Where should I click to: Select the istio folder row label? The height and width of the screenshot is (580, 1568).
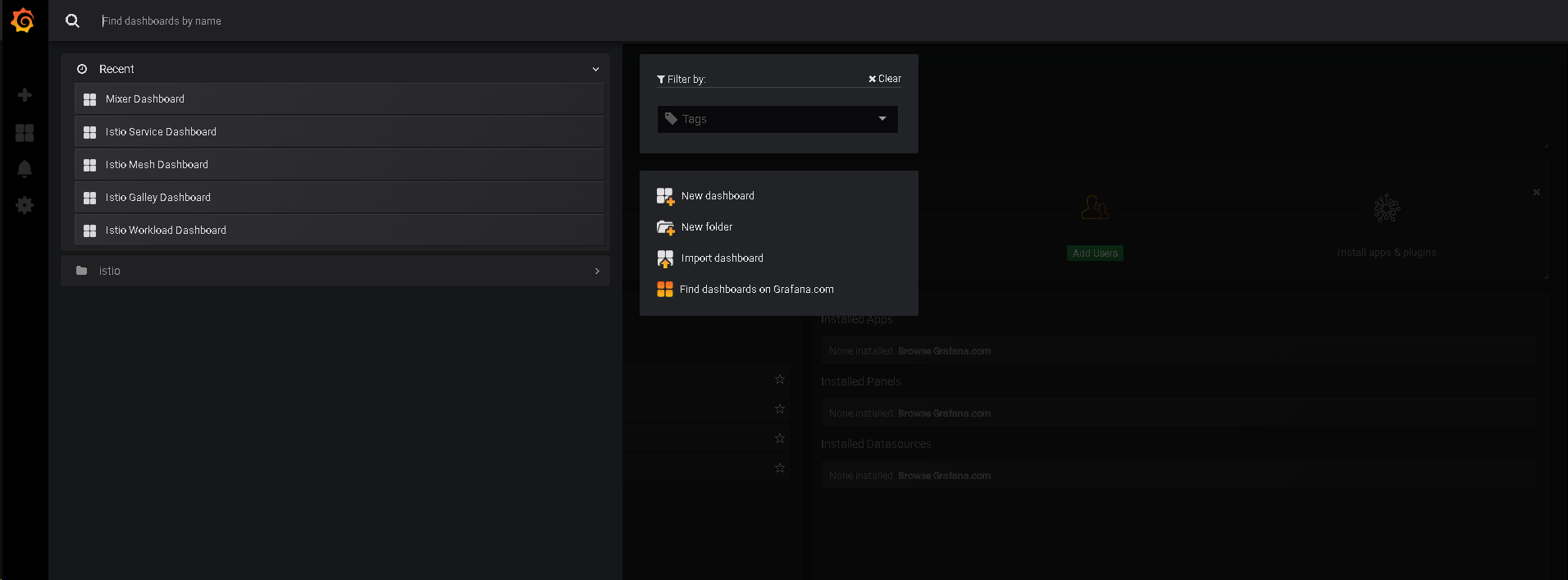point(110,271)
